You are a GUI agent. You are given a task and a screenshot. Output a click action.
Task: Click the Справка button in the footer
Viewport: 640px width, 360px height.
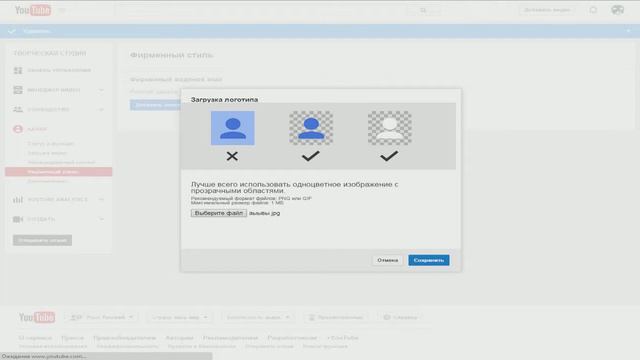tap(401, 317)
